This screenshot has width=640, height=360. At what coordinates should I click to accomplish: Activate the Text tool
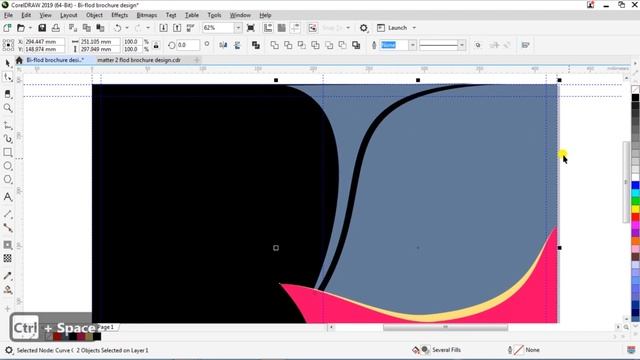click(7, 197)
